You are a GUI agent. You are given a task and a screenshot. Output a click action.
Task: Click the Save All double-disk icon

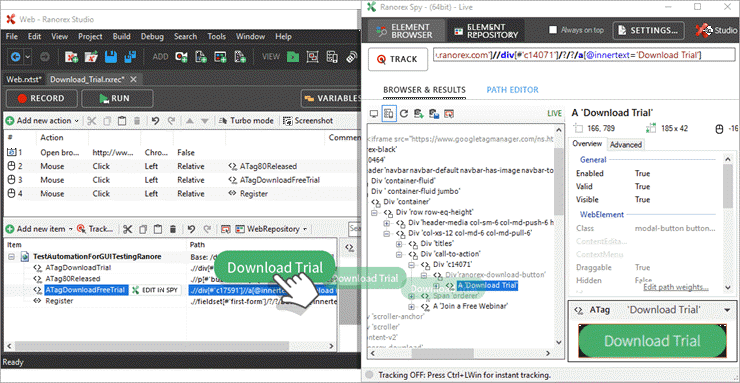coord(130,57)
